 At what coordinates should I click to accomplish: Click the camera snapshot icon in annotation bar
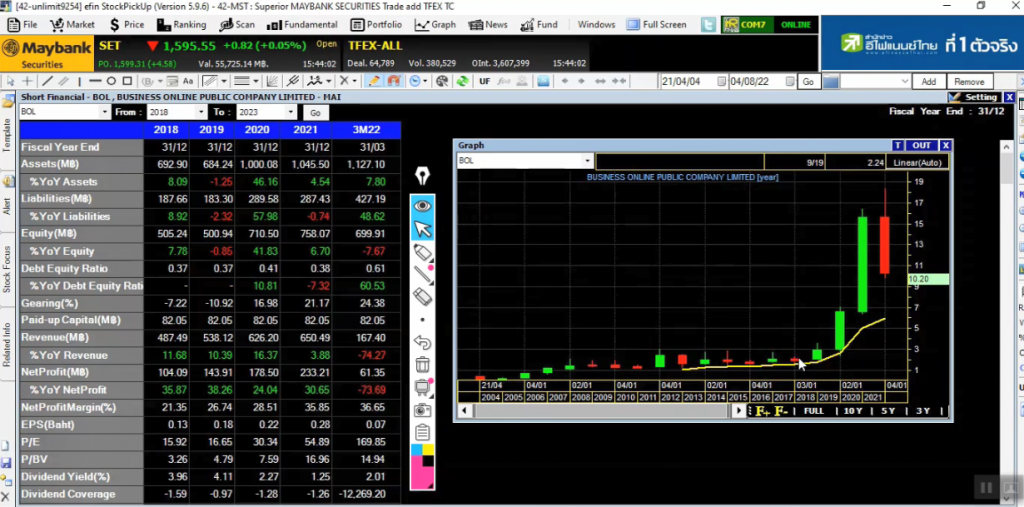[423, 410]
